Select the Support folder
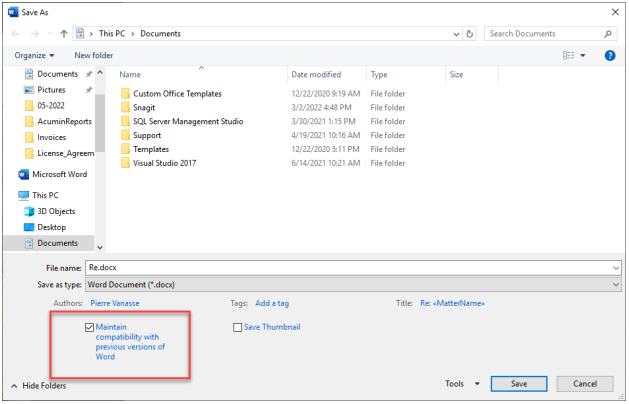Viewport: 629px width, 404px height. pyautogui.click(x=147, y=136)
